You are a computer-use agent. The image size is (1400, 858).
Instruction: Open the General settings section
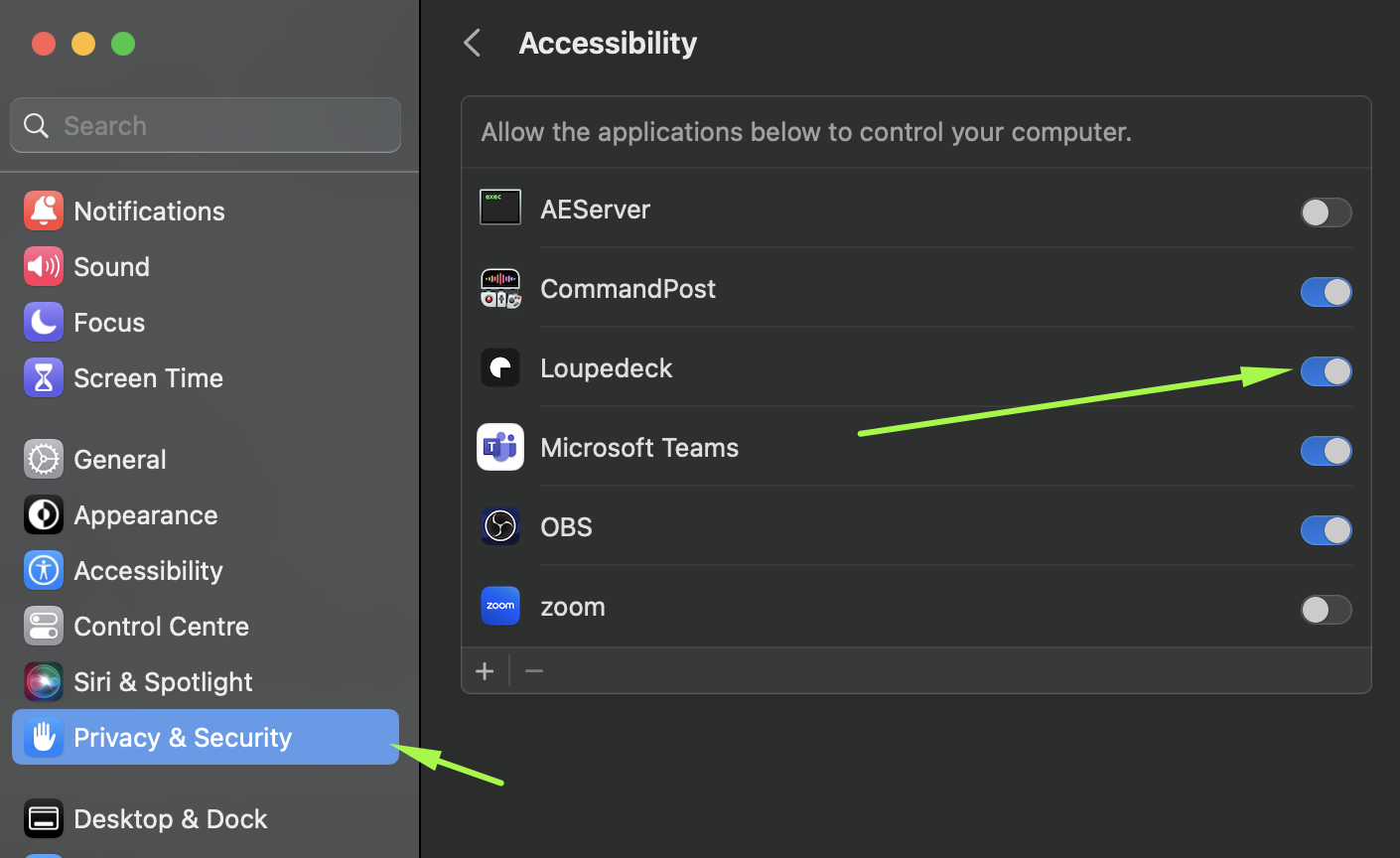point(120,459)
